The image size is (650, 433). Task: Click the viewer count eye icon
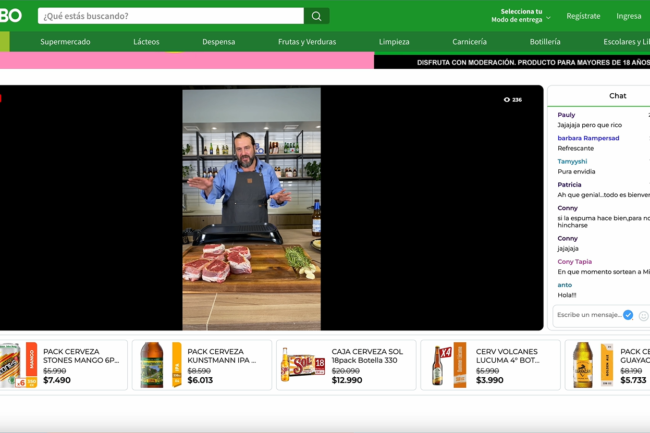[507, 100]
